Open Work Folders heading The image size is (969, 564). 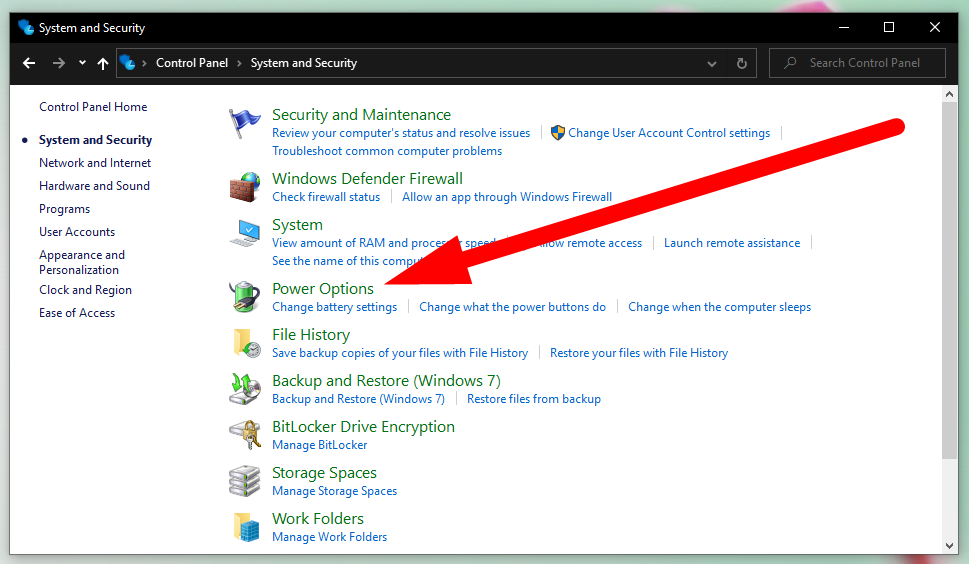point(318,519)
